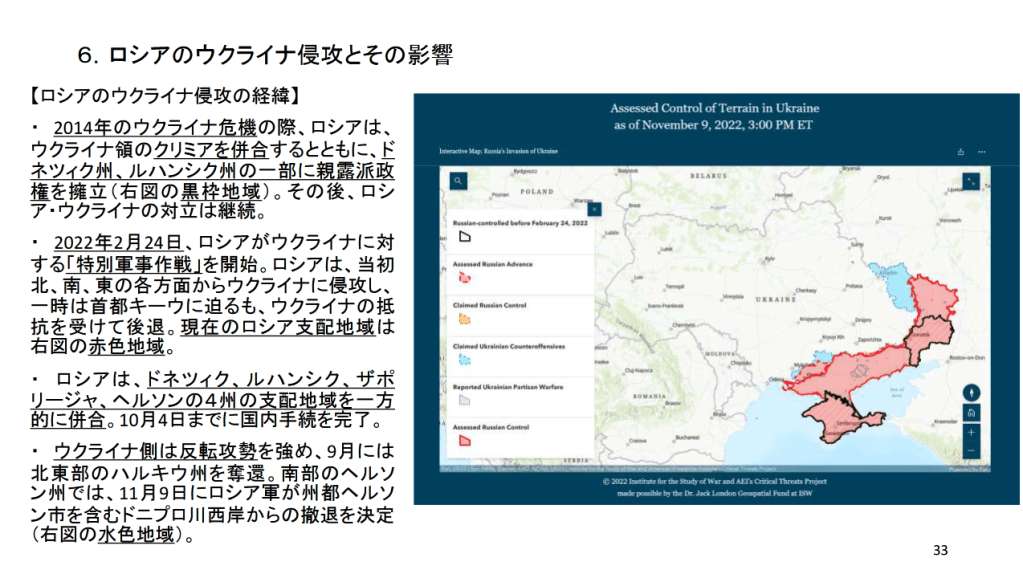This screenshot has height=574, width=1023.
Task: Select the Claimed Ukrainian Counteroffensives blue swatch
Action: click(x=465, y=359)
